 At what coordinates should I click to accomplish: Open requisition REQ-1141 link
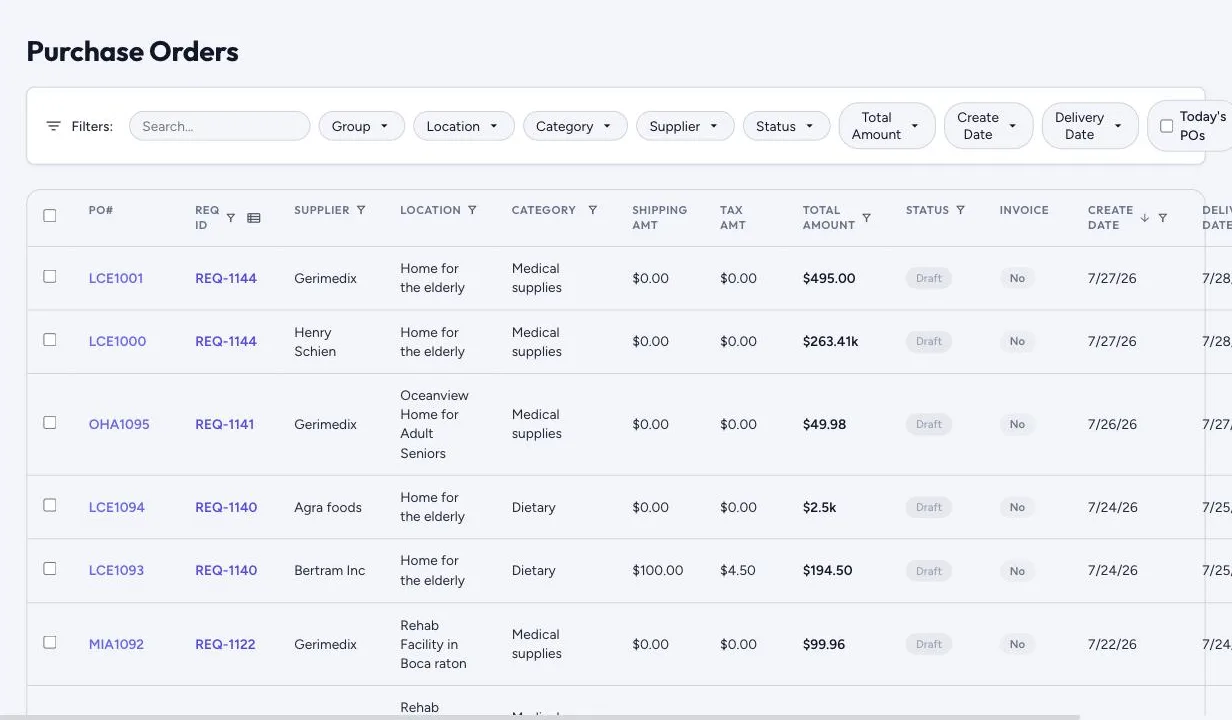click(225, 424)
